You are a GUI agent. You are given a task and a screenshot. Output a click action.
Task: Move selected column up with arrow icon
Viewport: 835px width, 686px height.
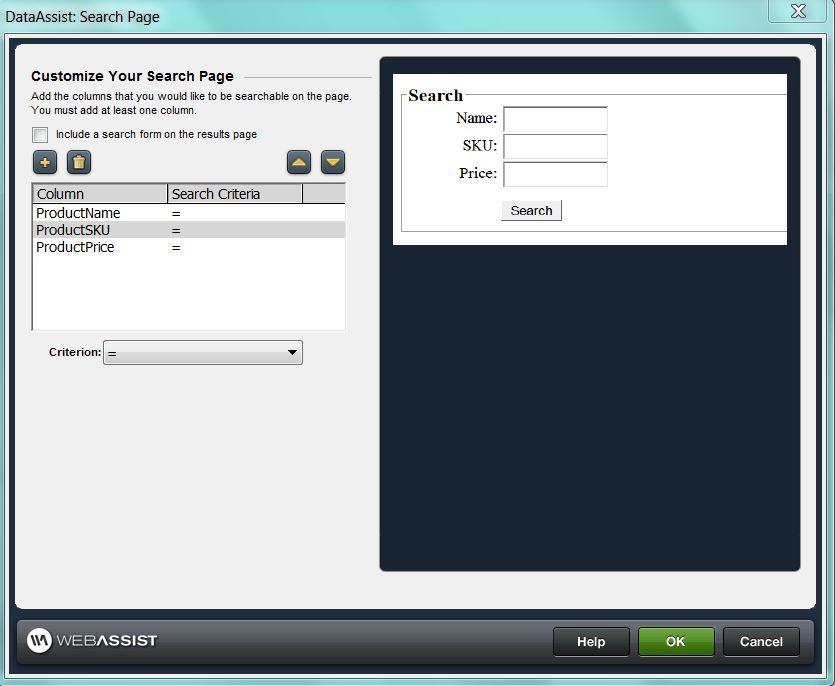pos(299,162)
